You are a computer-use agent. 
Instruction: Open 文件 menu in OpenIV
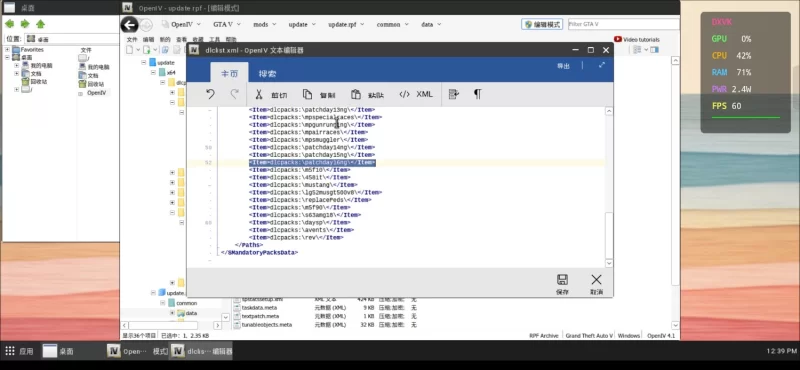click(x=132, y=40)
